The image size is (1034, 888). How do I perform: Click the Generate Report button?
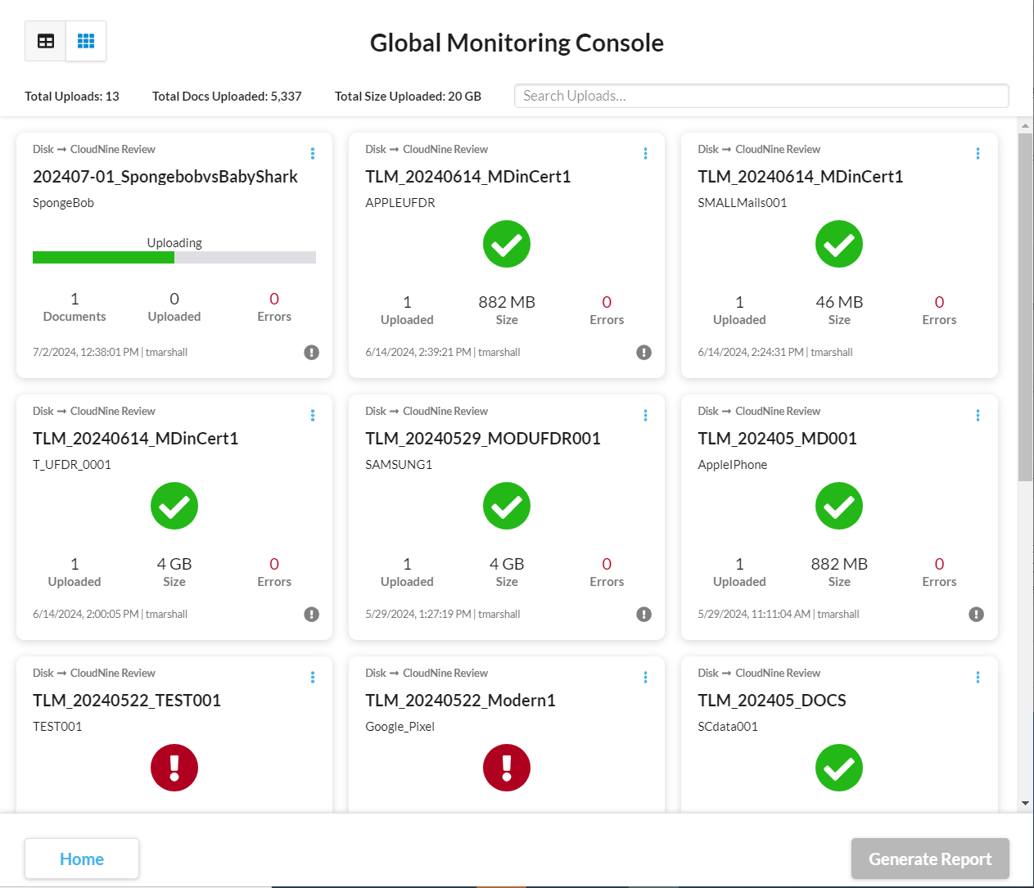tap(930, 858)
